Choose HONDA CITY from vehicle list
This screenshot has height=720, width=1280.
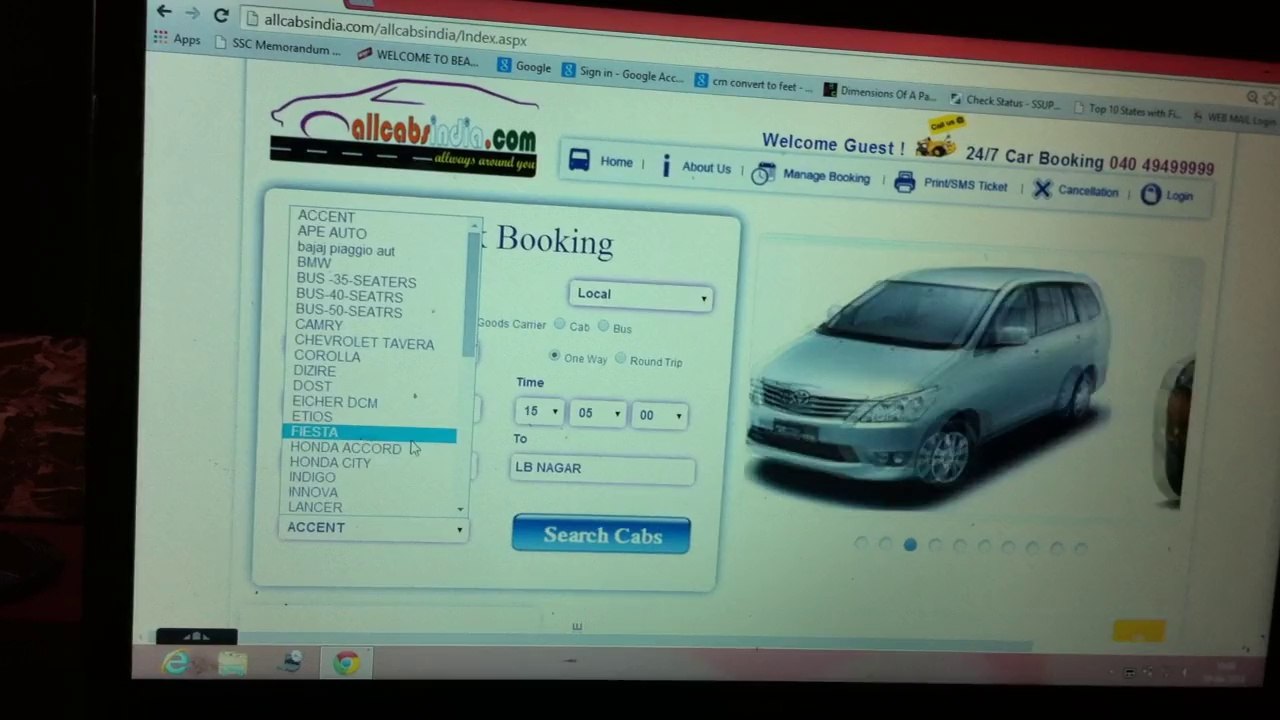330,463
